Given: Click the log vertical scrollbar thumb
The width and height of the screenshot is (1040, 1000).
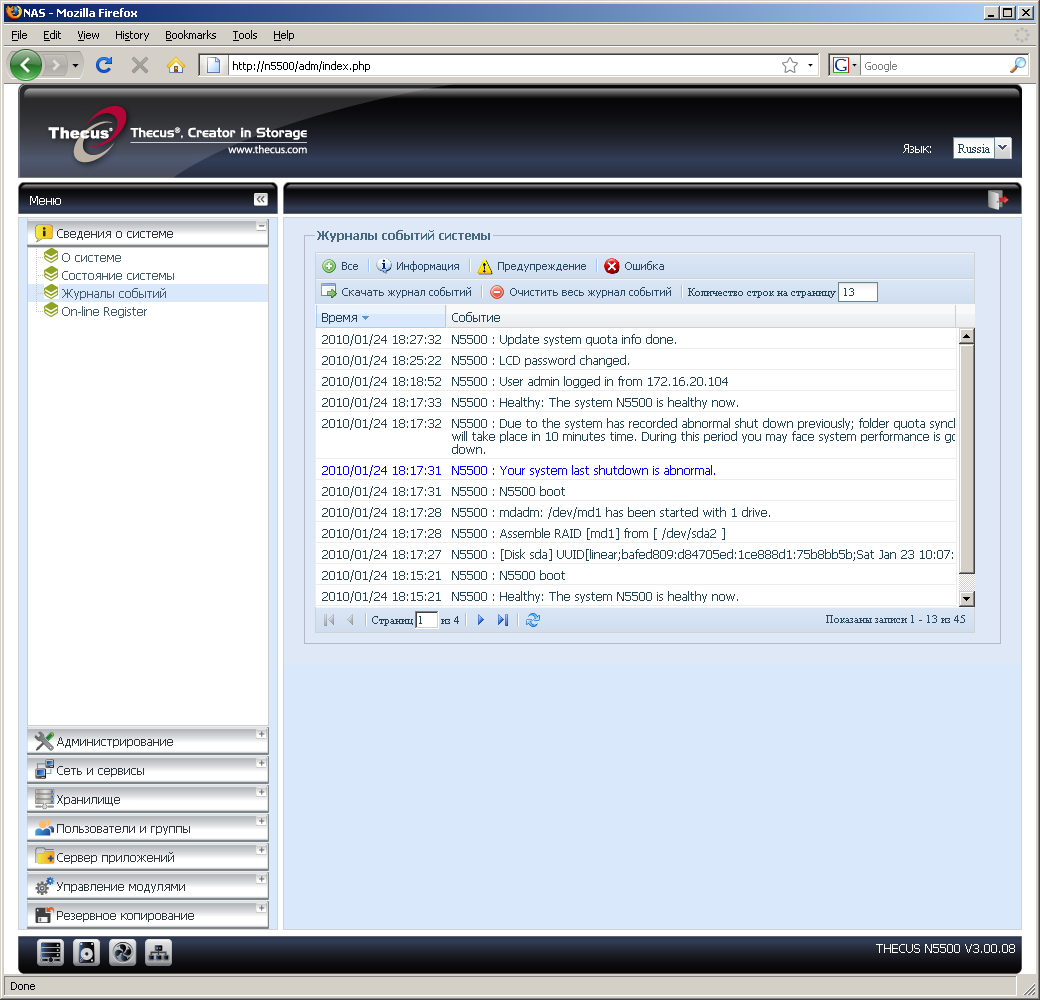Looking at the screenshot, I should [966, 458].
